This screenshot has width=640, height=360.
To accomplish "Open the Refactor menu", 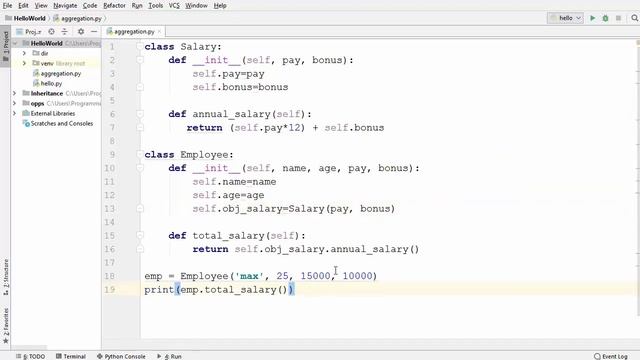I will [x=114, y=6].
